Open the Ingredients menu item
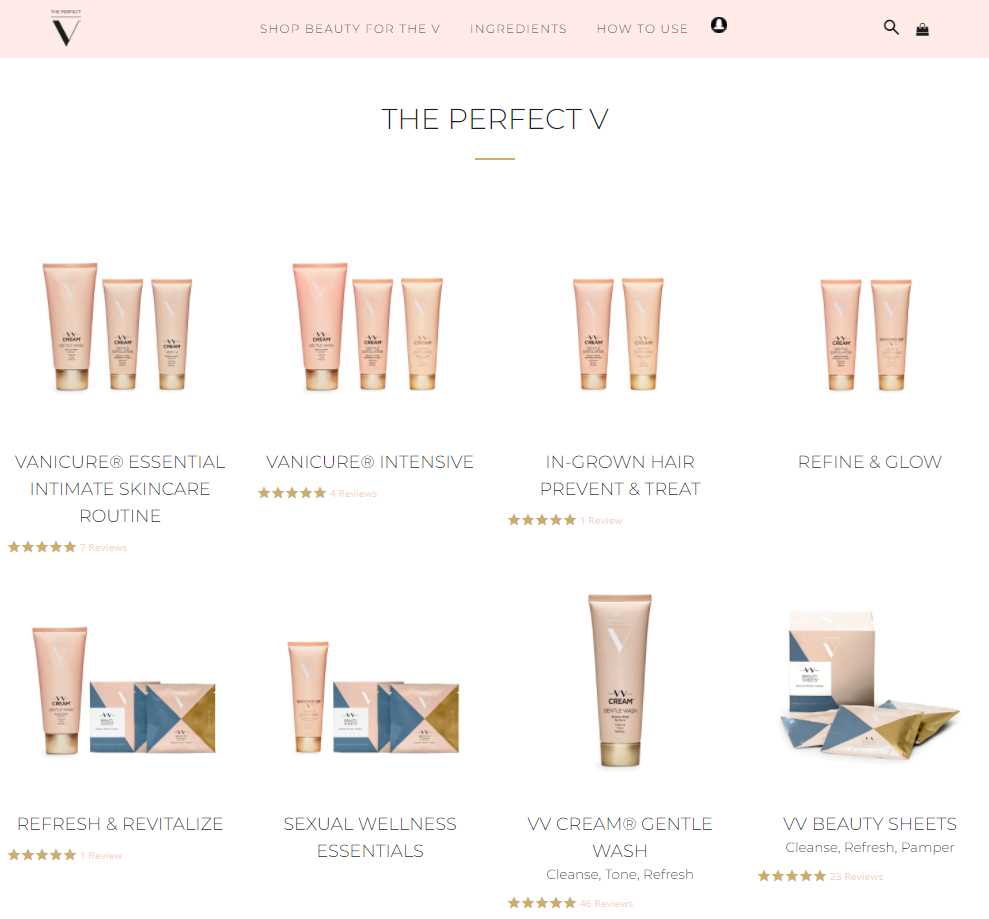This screenshot has height=919, width=989. [518, 29]
